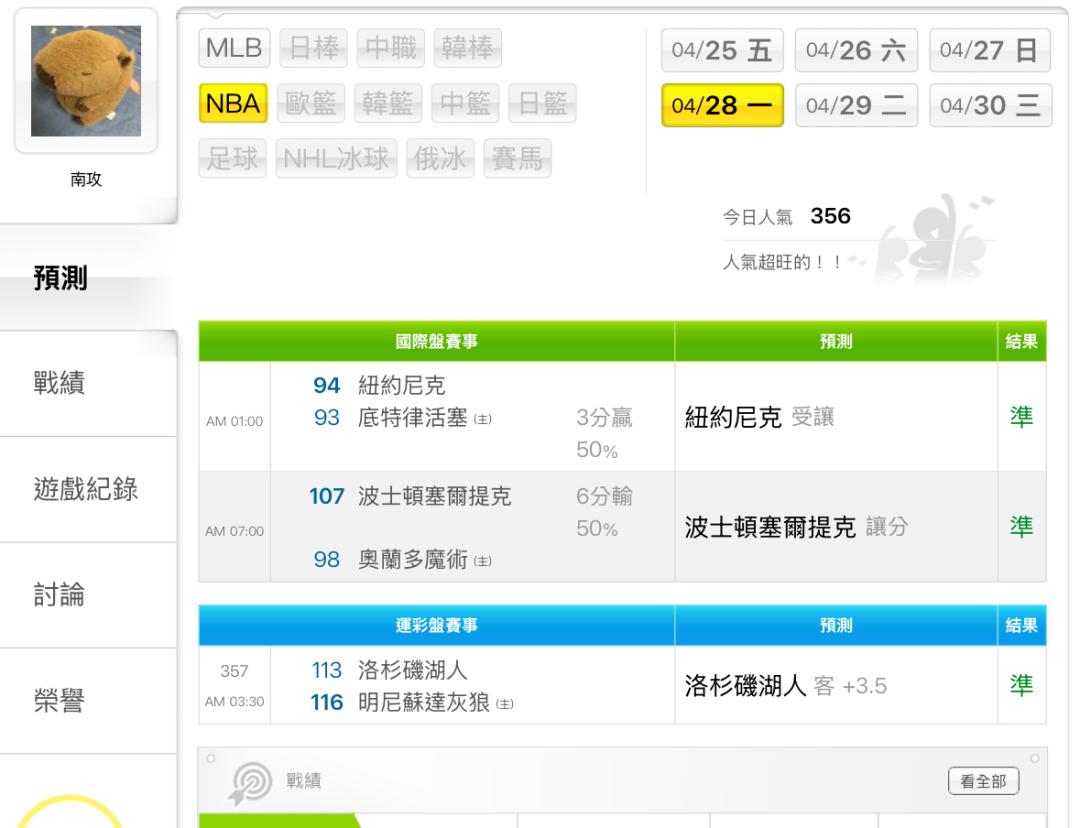This screenshot has height=828, width=1080.
Task: Switch to date 04/27 日
Action: 990,50
